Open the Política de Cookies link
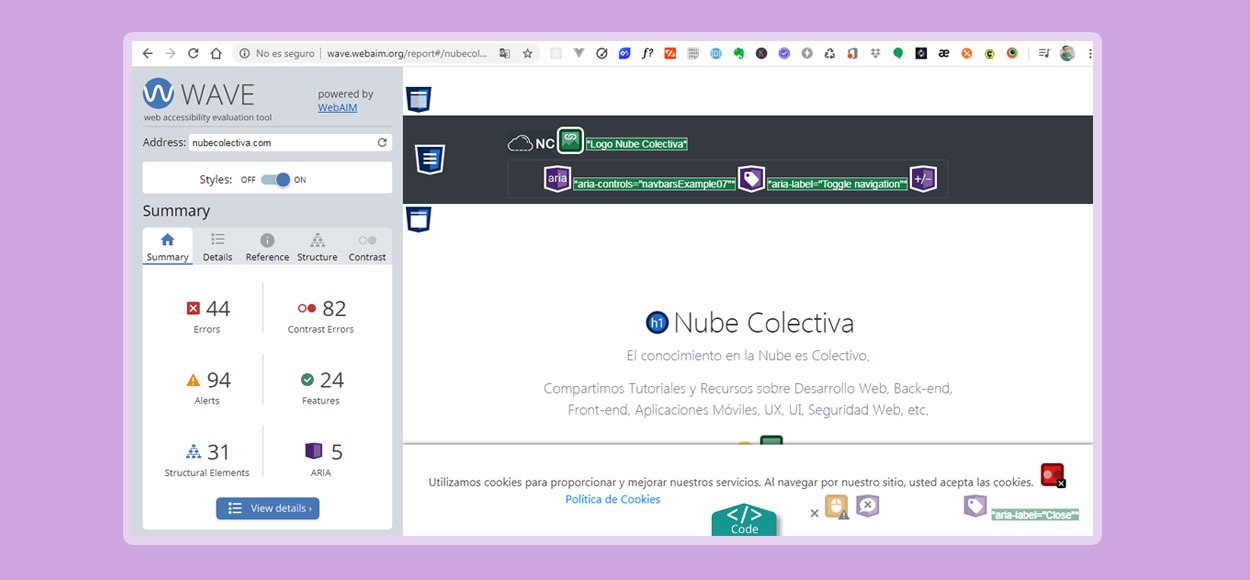 pyautogui.click(x=612, y=499)
